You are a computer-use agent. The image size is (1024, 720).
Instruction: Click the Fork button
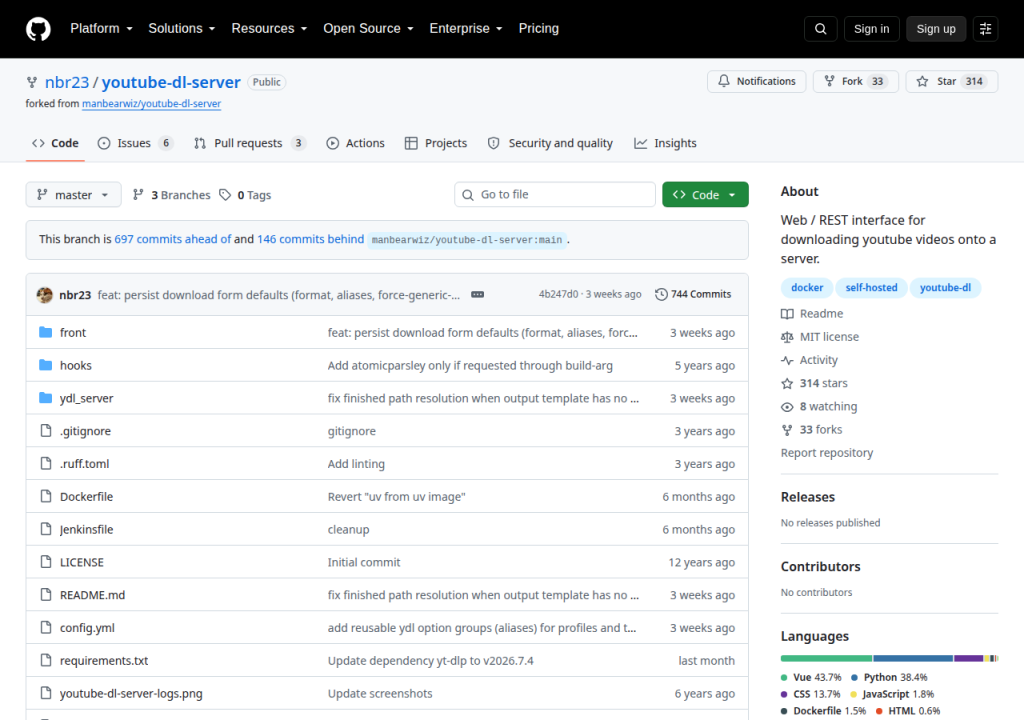(x=856, y=81)
